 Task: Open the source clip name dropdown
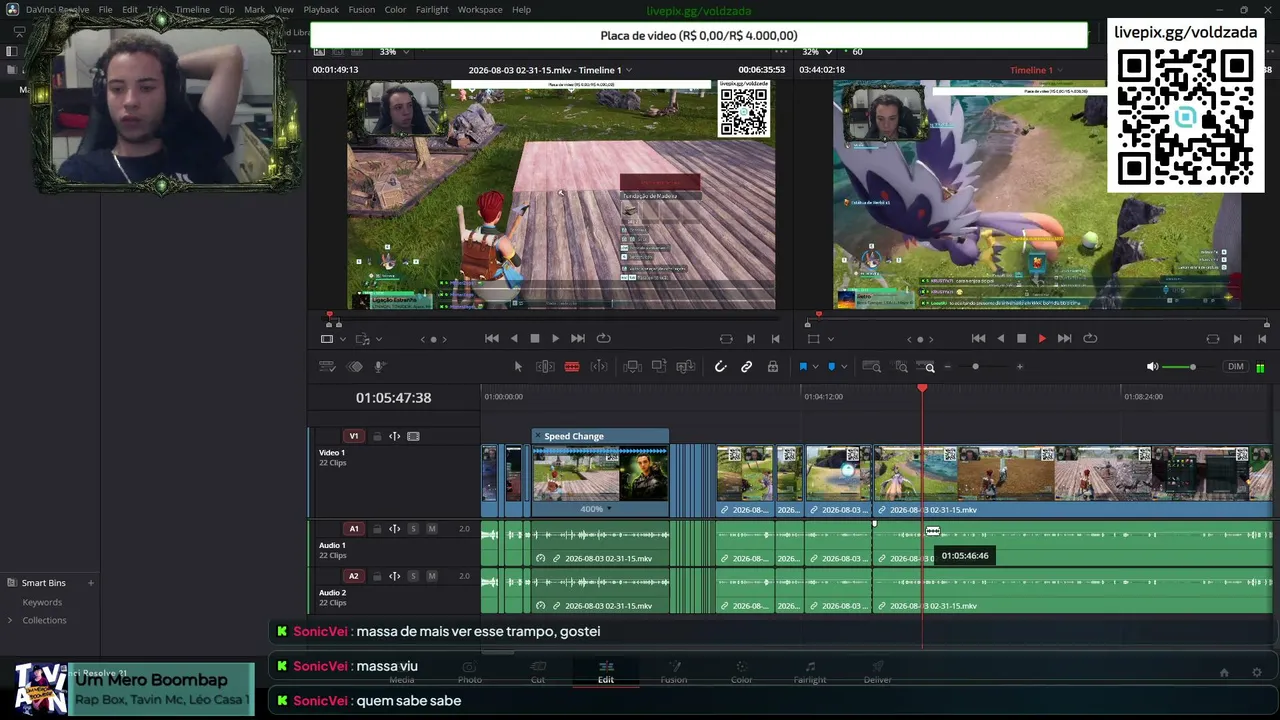pyautogui.click(x=629, y=70)
